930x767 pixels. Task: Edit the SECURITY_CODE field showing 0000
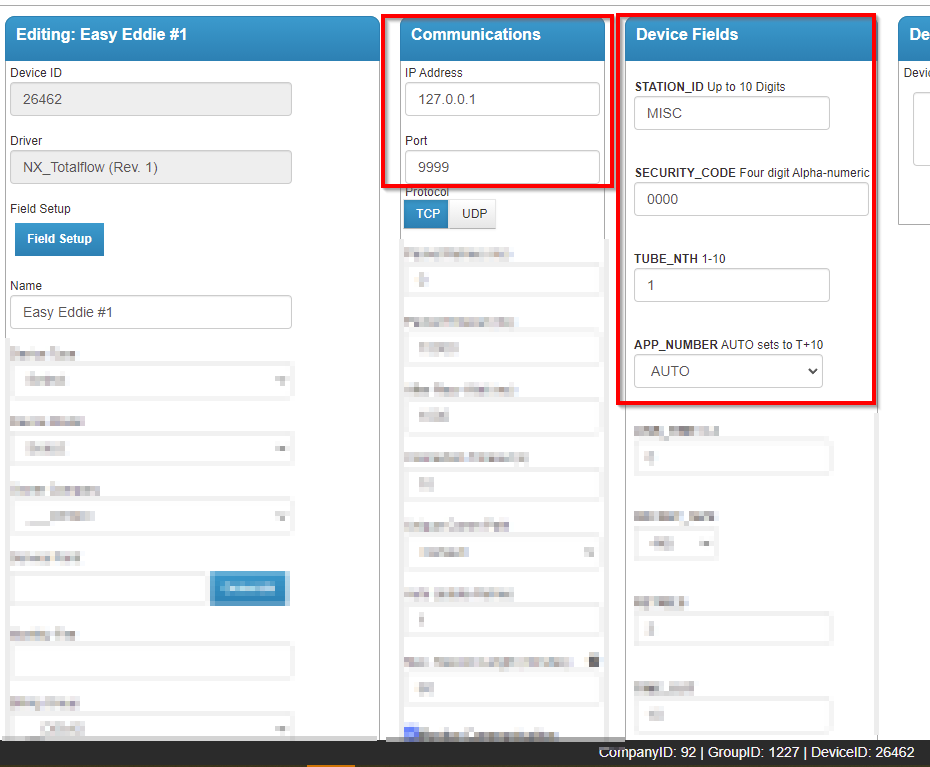(750, 199)
